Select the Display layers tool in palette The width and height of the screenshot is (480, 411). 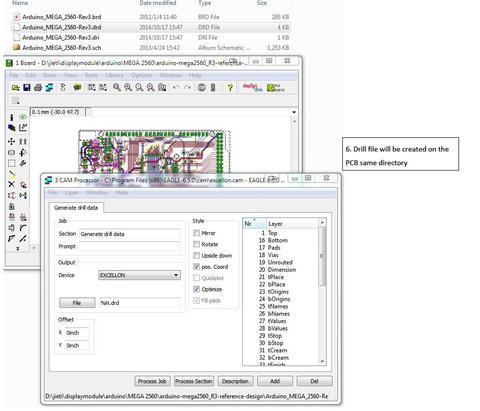point(12,128)
